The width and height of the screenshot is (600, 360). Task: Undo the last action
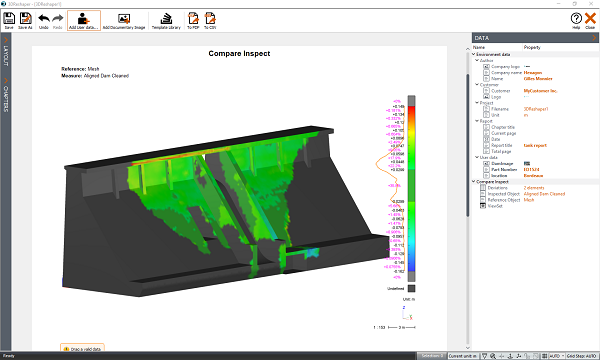[x=44, y=20]
